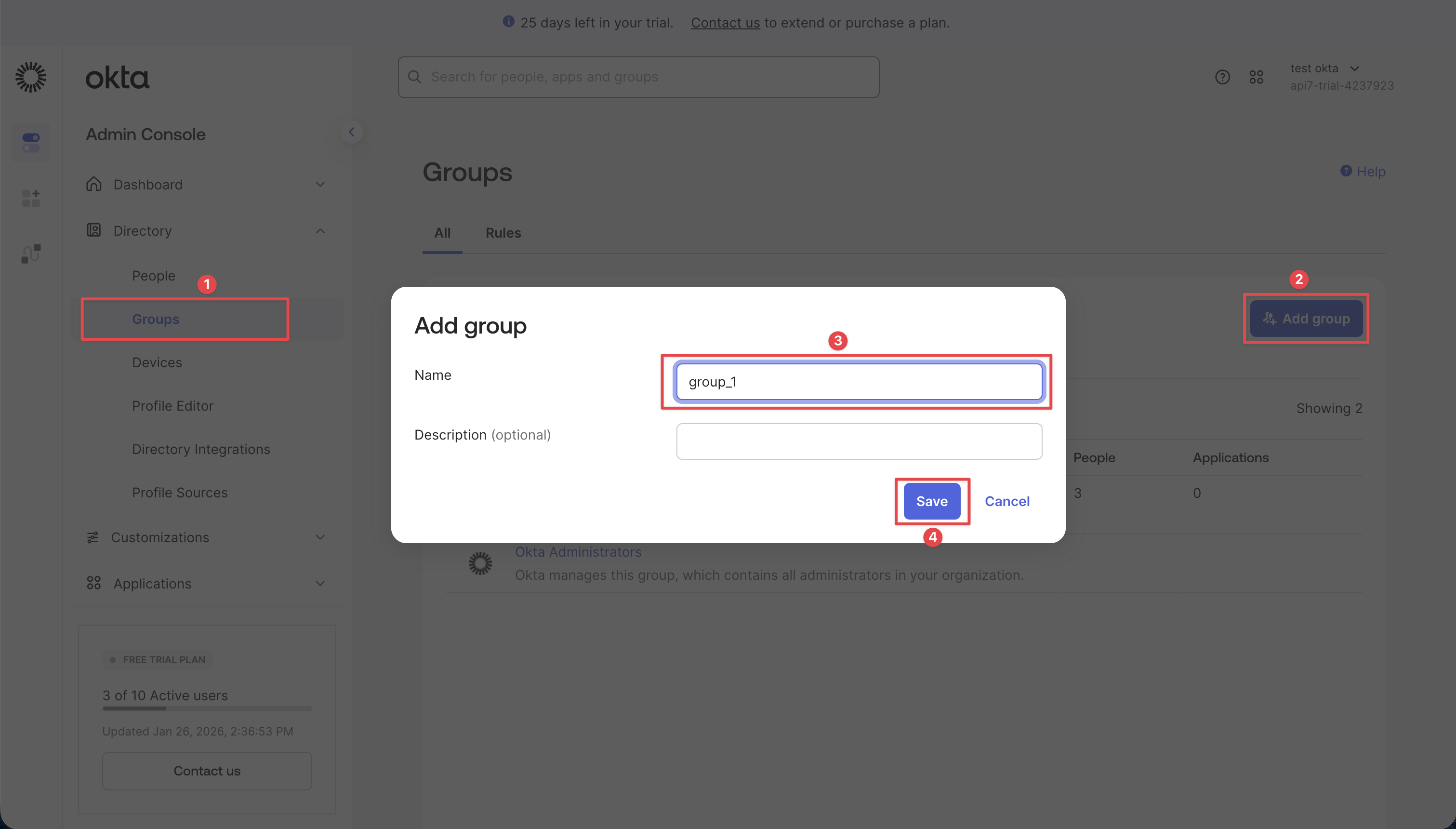Click the link-style icon in the left rail
This screenshot has width=1456, height=829.
click(30, 254)
